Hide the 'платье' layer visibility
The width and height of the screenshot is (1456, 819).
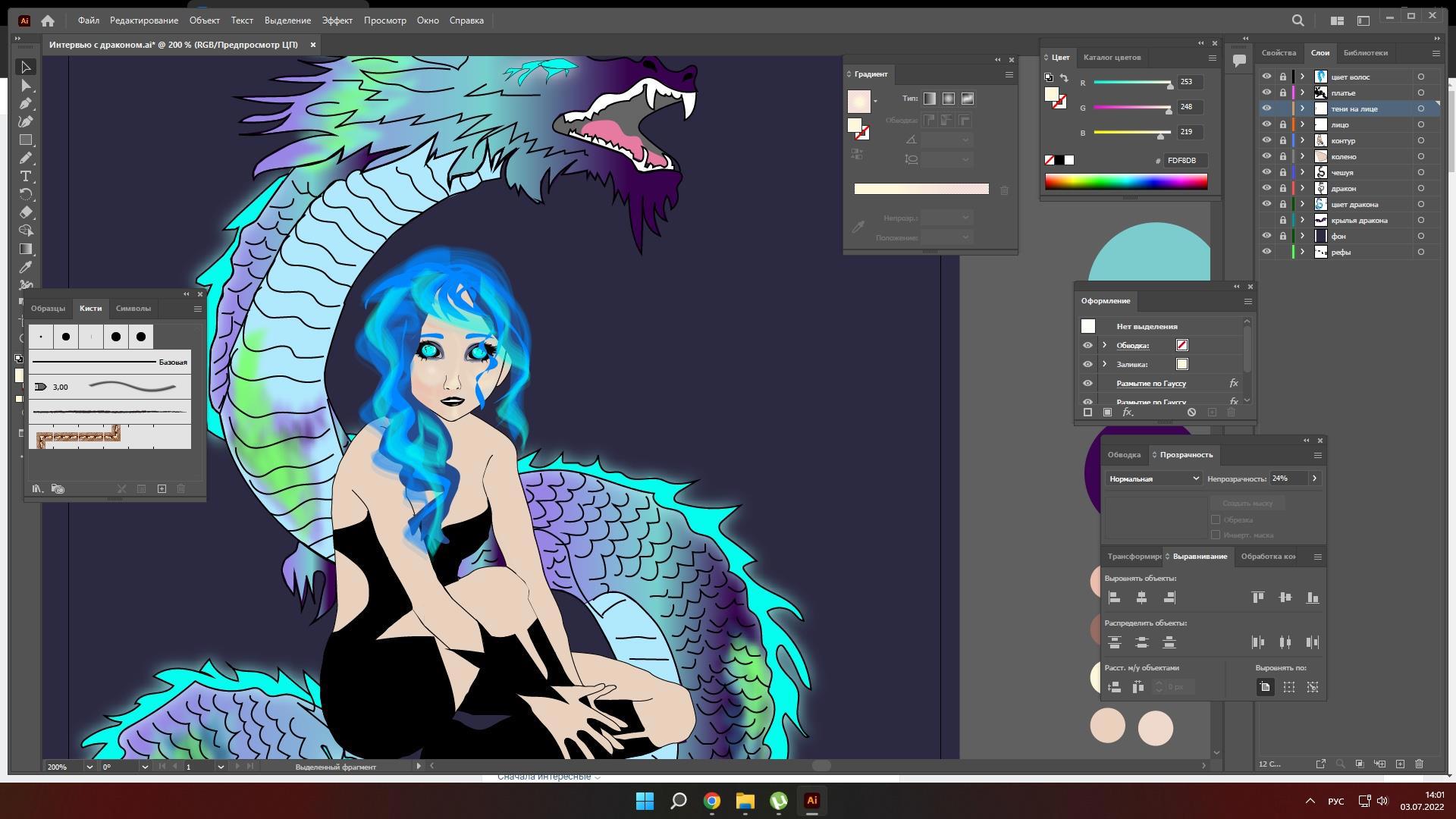click(1266, 93)
